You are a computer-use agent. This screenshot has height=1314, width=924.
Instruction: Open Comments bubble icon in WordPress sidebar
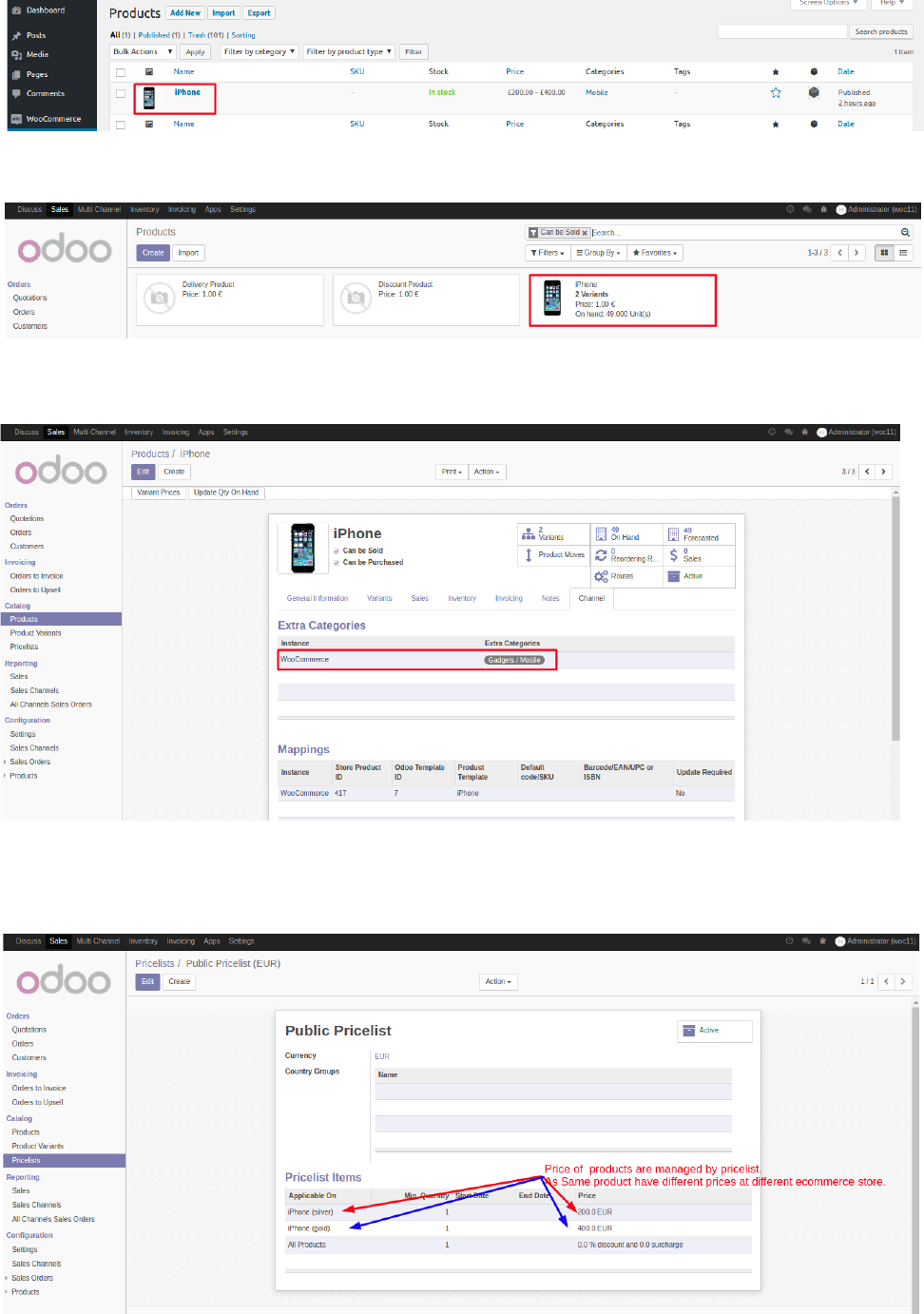(x=16, y=93)
